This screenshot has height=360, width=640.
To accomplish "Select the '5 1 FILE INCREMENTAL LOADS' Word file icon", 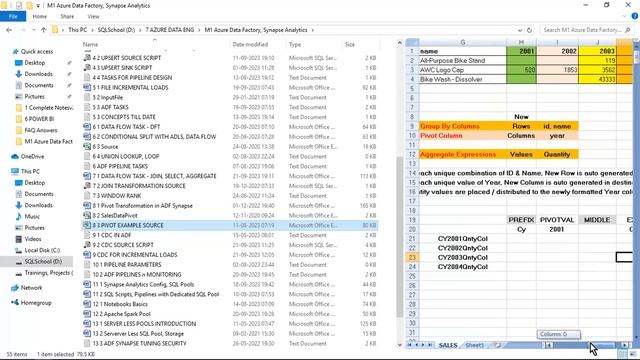I will coord(87,87).
